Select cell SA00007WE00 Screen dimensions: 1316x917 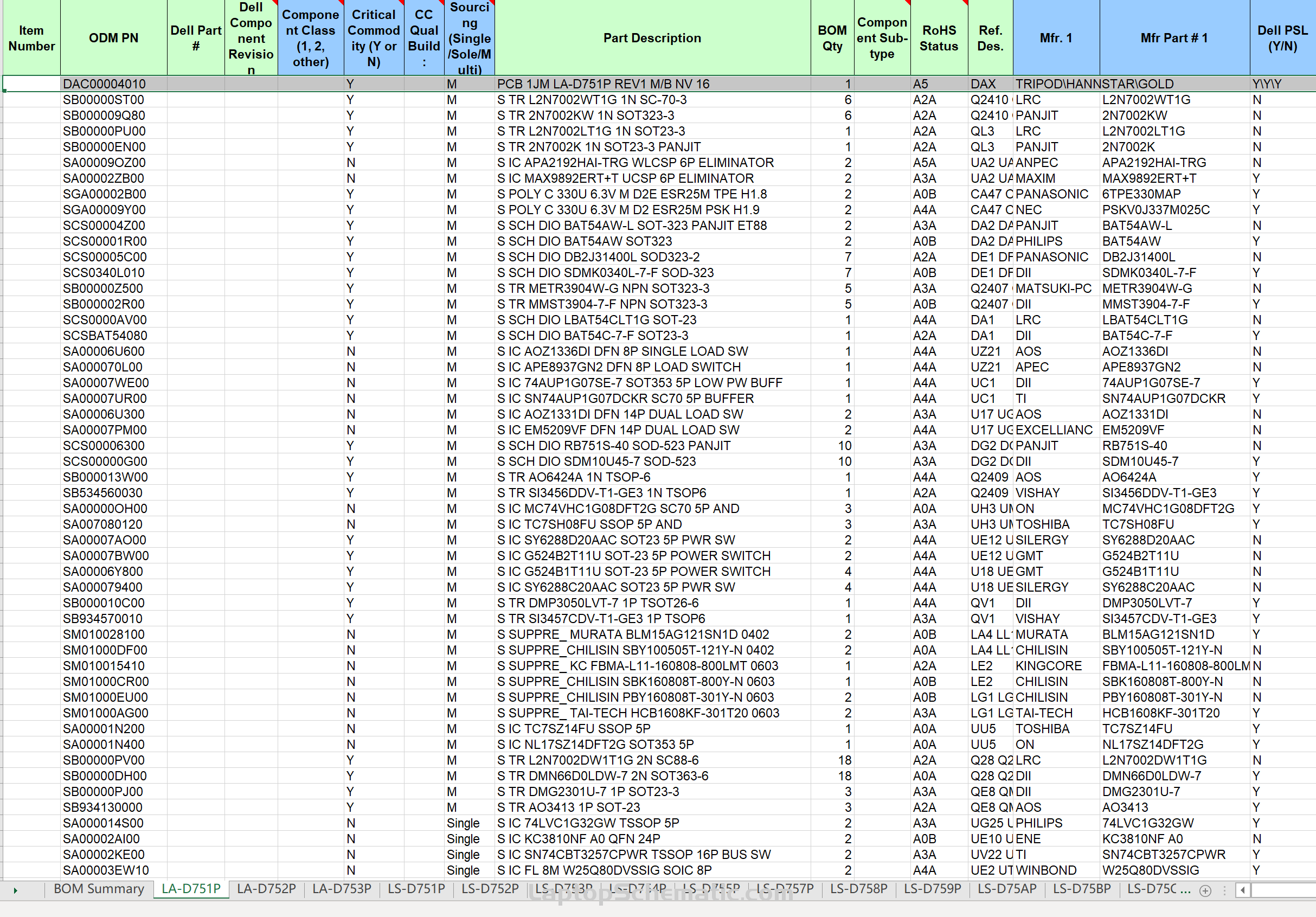coord(113,383)
